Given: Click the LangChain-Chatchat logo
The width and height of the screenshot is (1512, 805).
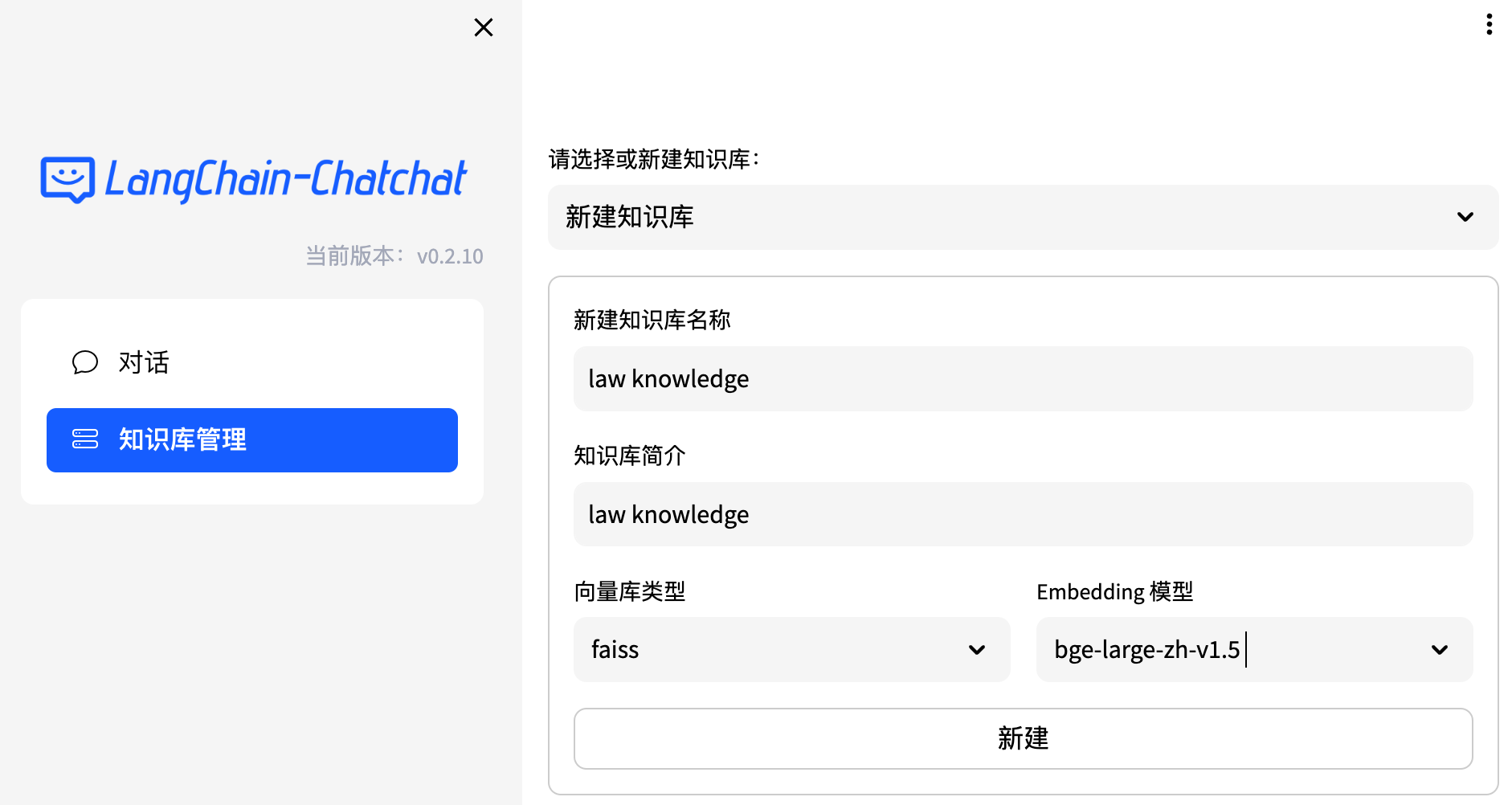Looking at the screenshot, I should coord(253,179).
